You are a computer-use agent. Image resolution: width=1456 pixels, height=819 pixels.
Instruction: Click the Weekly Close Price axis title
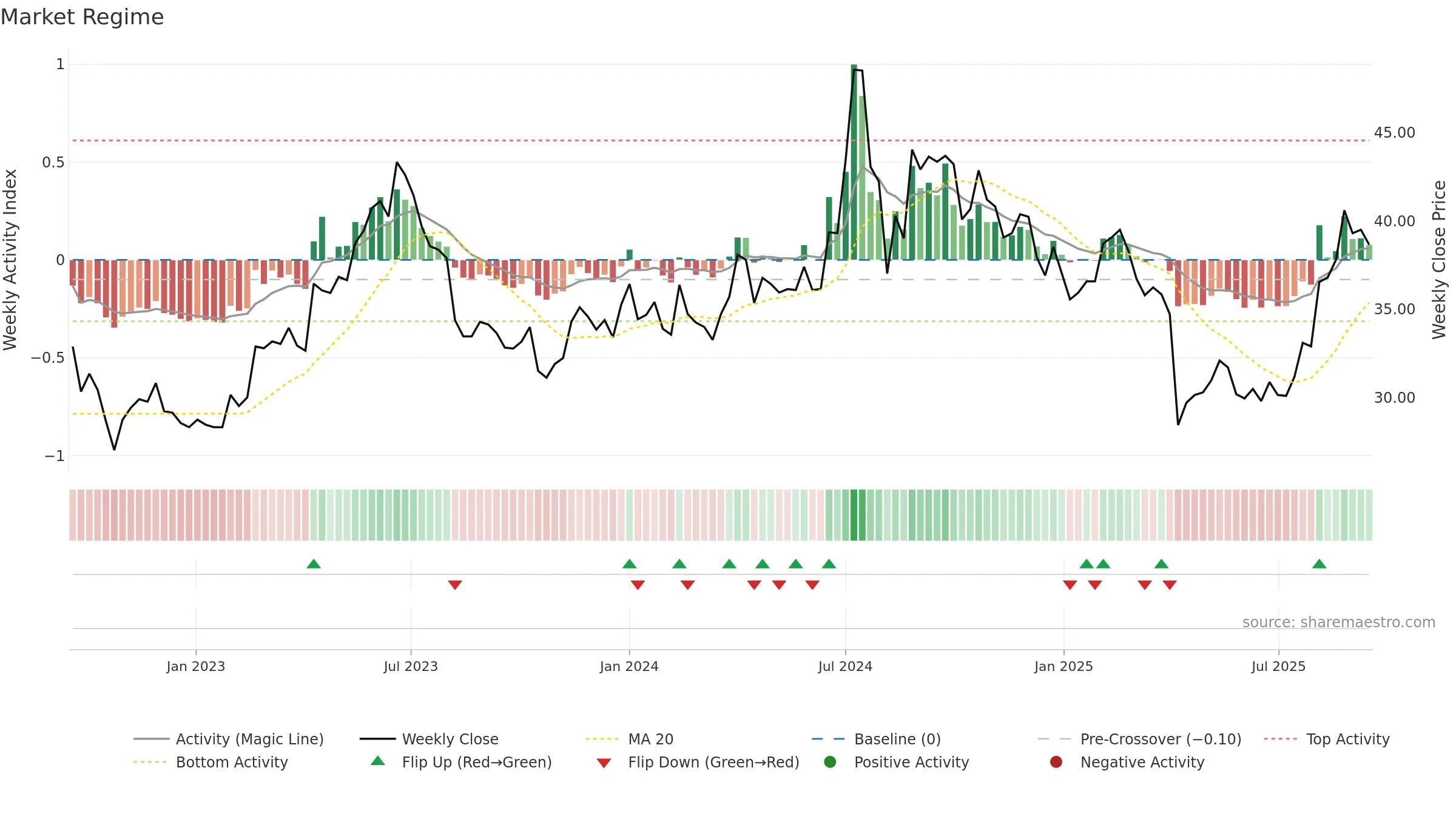pyautogui.click(x=1439, y=260)
